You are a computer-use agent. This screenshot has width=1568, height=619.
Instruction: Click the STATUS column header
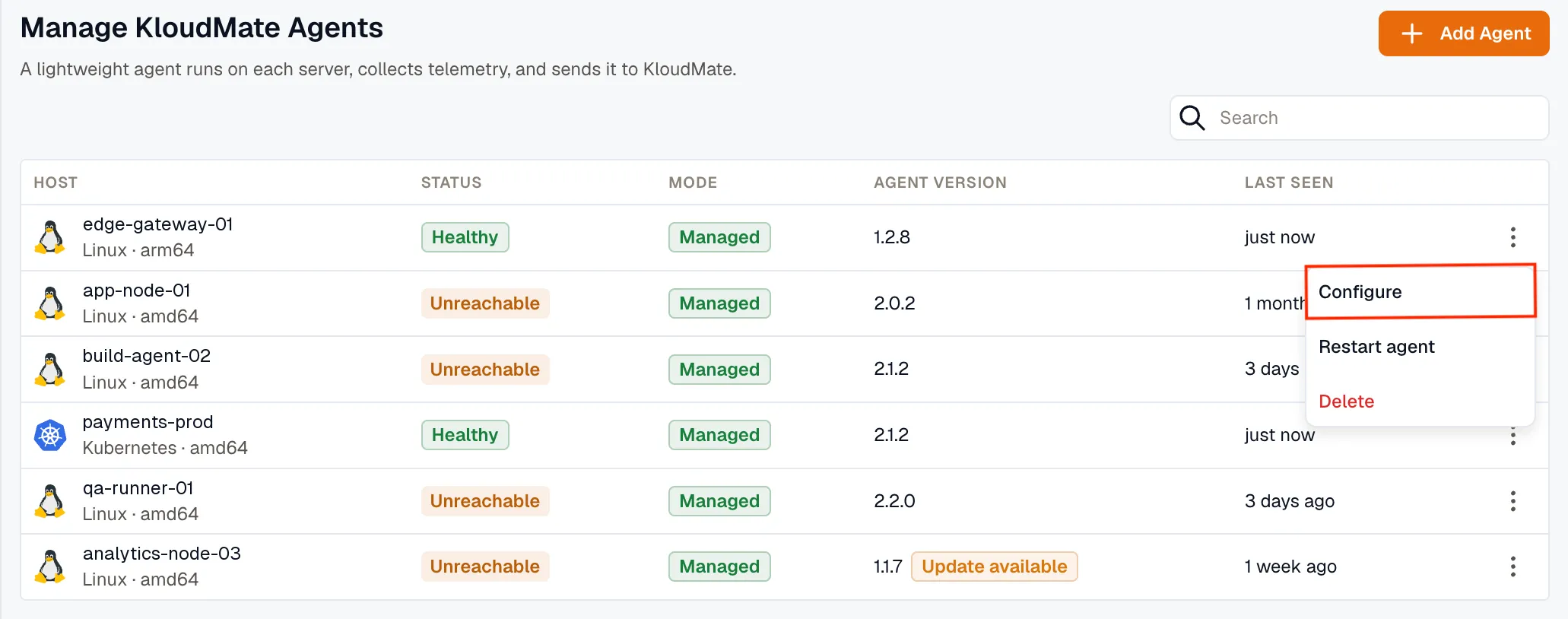451,183
